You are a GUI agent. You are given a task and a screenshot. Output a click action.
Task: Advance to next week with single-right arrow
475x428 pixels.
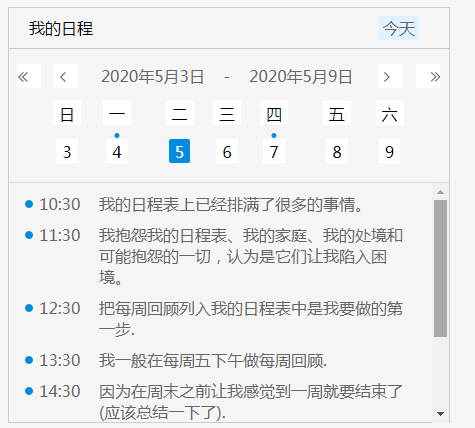(x=390, y=76)
